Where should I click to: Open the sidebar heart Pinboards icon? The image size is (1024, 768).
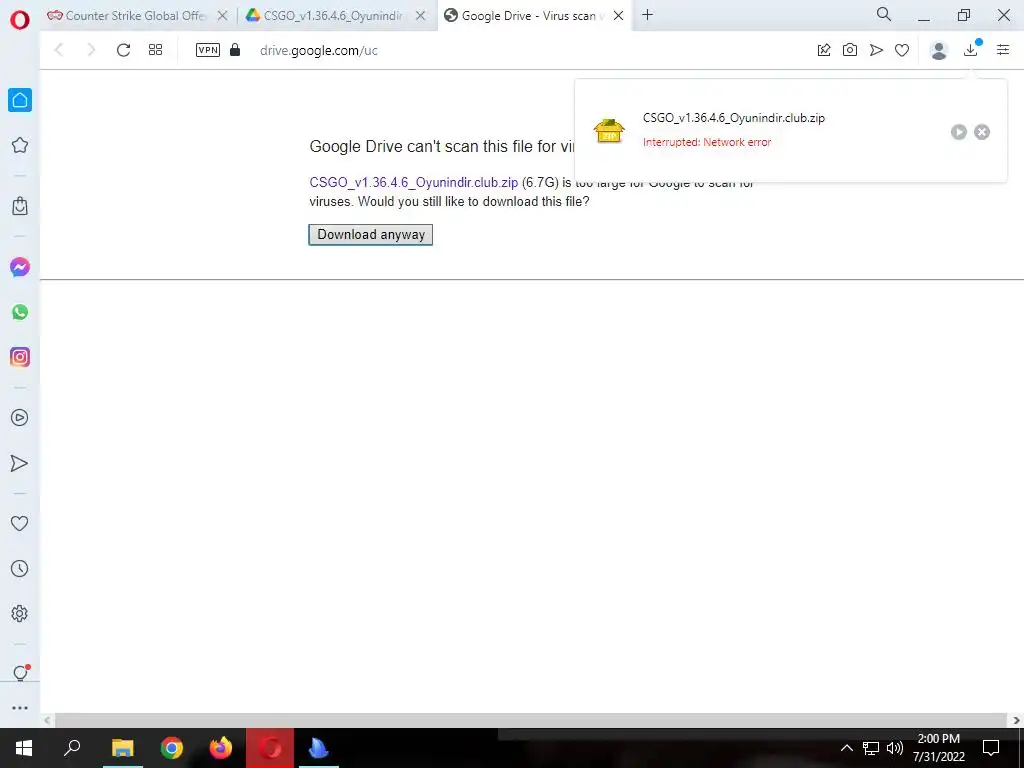[x=20, y=523]
